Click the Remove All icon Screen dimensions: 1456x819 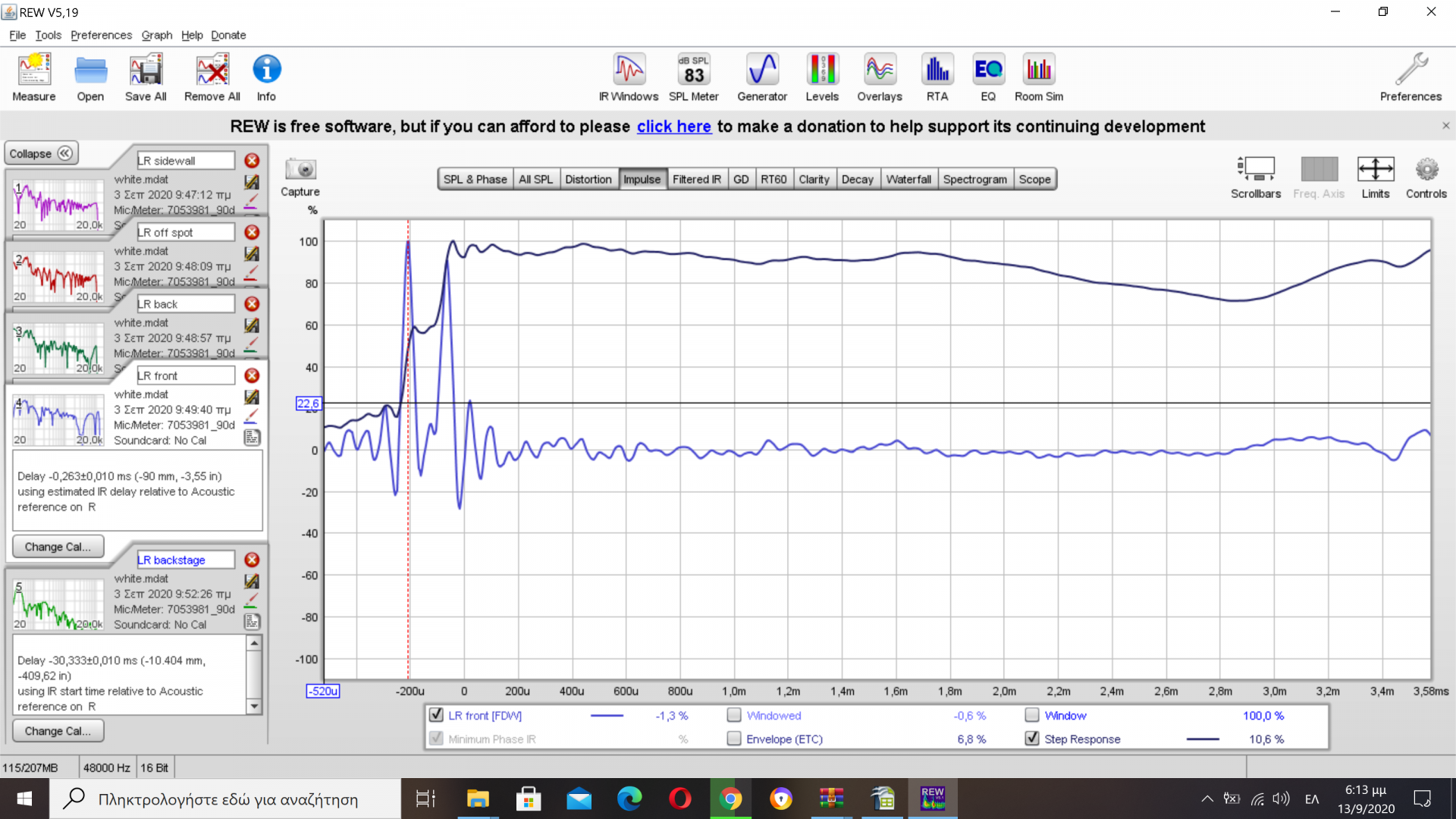[x=212, y=77]
